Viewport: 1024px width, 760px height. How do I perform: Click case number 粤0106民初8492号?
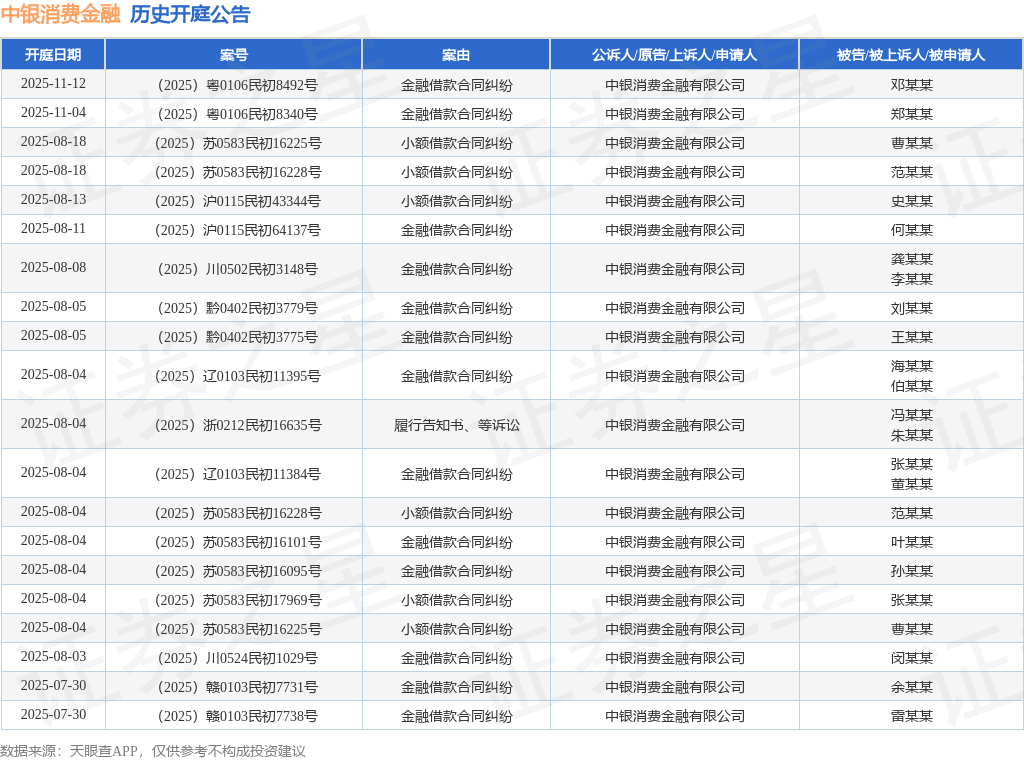(x=238, y=85)
